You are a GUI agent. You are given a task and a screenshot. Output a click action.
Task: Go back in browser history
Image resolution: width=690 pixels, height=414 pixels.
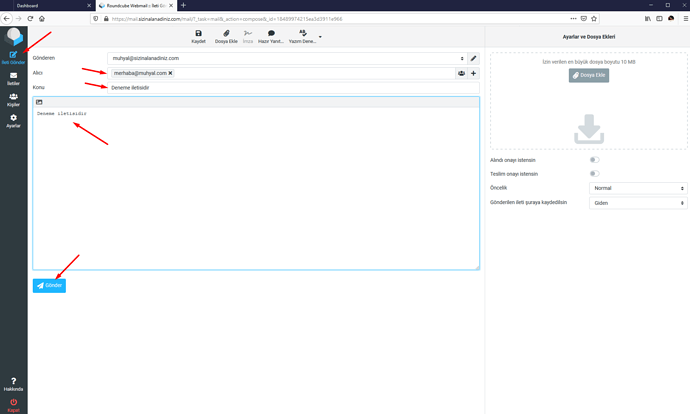(7, 18)
